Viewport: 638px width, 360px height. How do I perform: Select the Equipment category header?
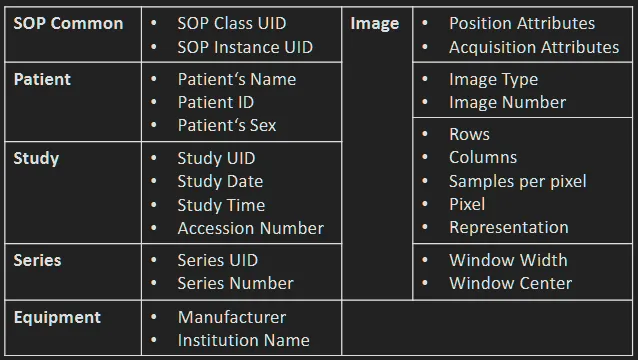coord(57,318)
